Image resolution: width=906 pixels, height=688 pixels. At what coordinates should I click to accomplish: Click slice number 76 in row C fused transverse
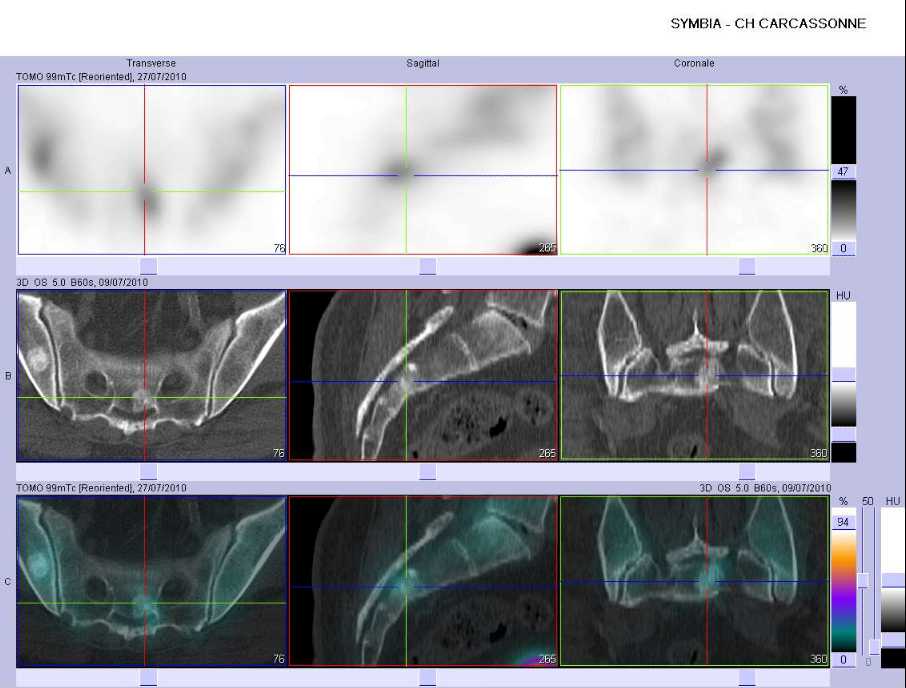(x=279, y=659)
